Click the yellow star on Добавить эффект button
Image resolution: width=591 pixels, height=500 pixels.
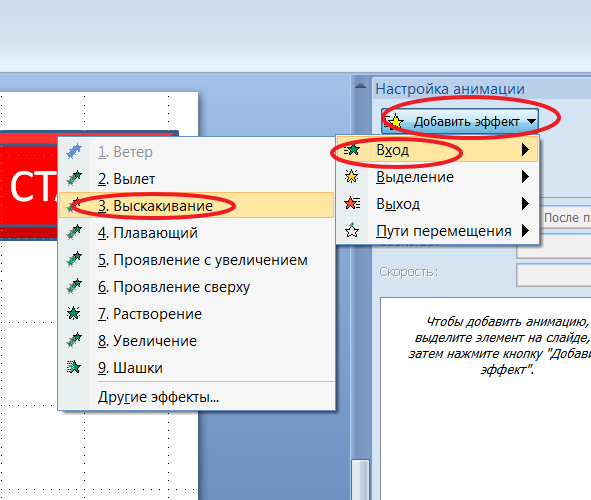[395, 122]
